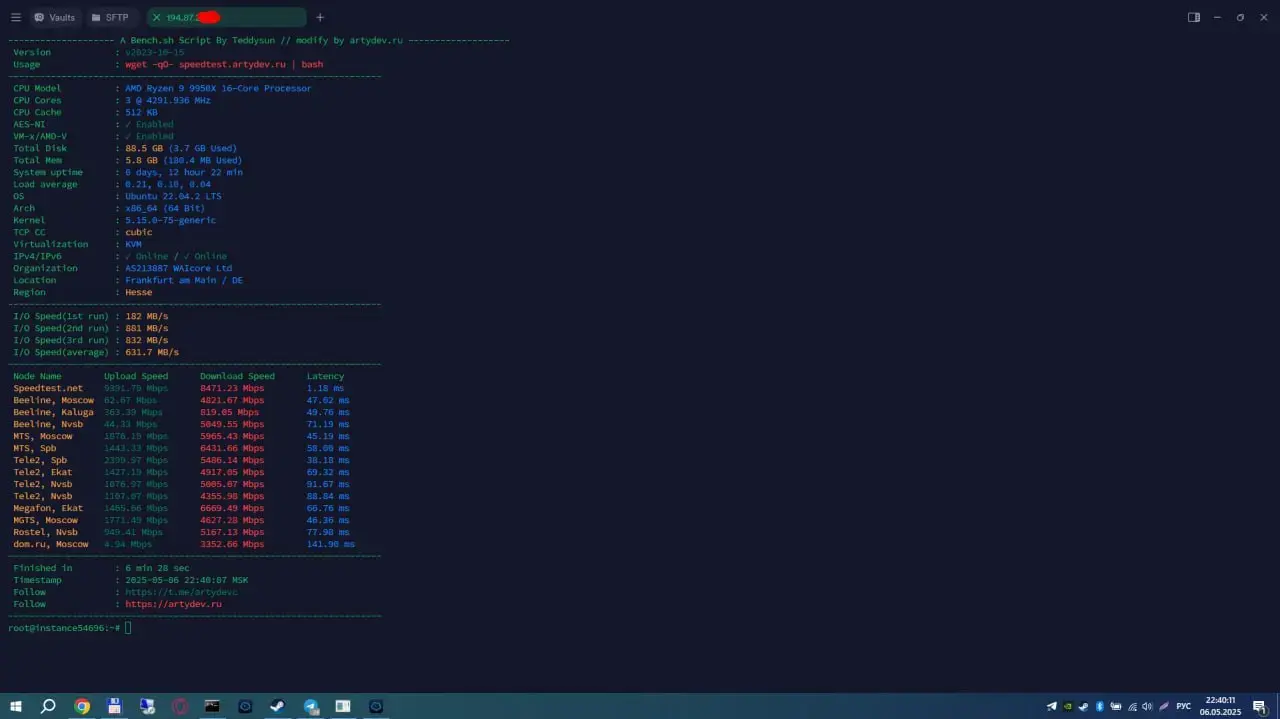Click the Megafon, Ekat node name
The image size is (1280, 719).
pyautogui.click(x=48, y=508)
